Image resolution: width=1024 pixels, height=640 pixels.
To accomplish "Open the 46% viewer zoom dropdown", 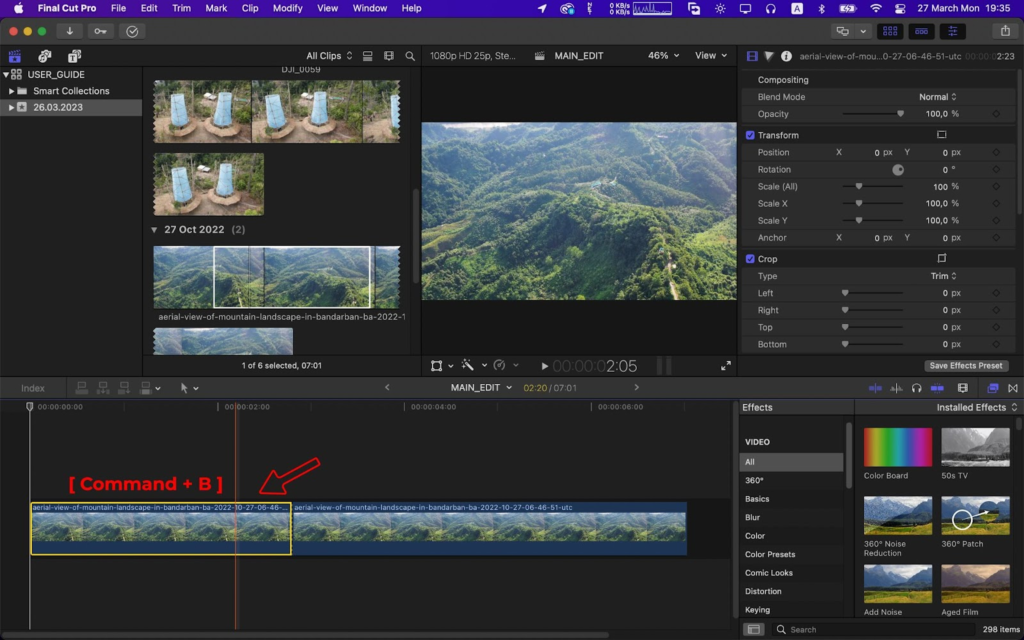I will coord(663,56).
